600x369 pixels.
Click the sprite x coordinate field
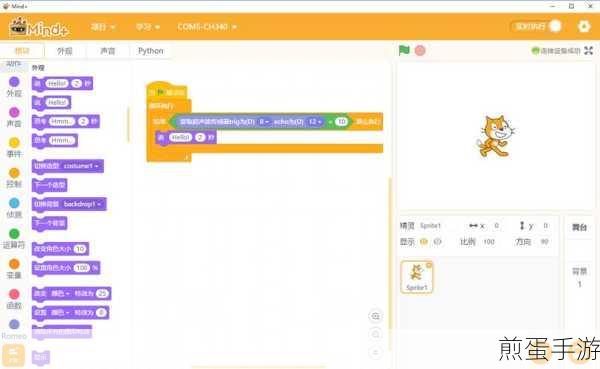[x=496, y=226]
